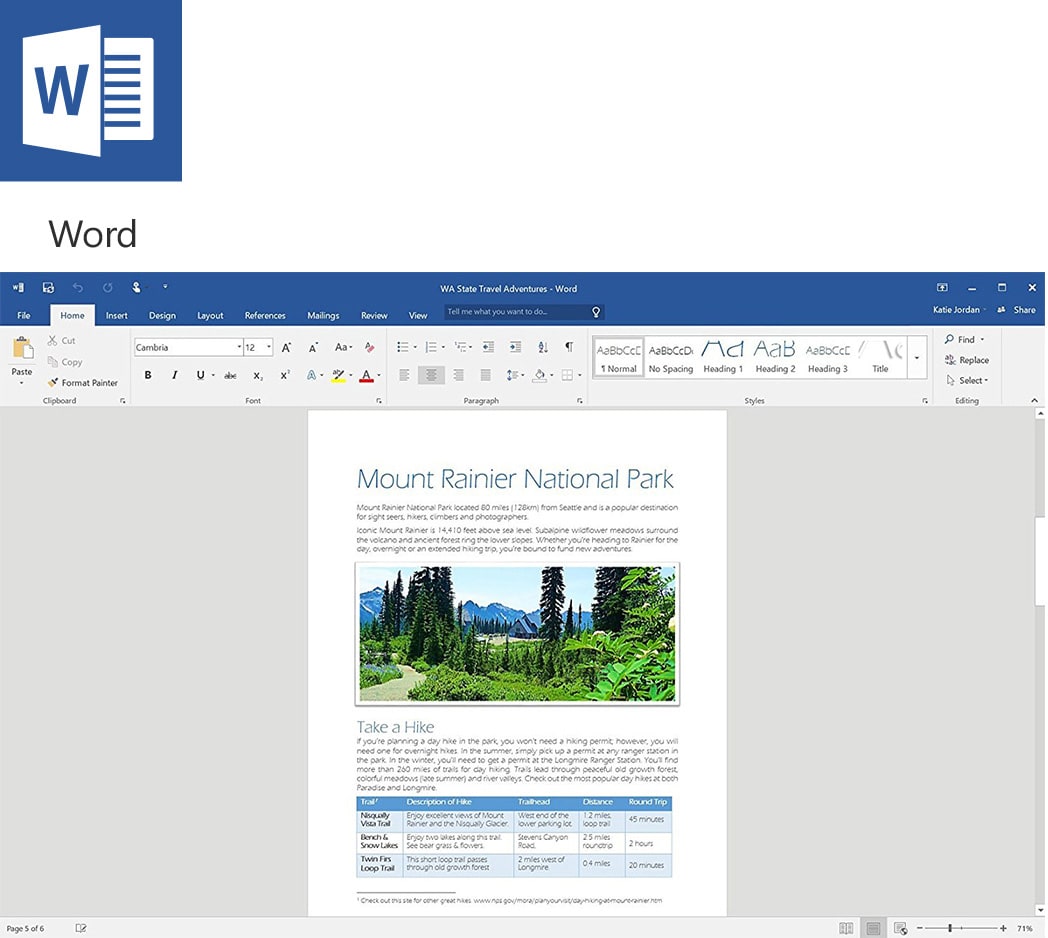Undo the last action
This screenshot has height=938, width=1048.
click(78, 287)
